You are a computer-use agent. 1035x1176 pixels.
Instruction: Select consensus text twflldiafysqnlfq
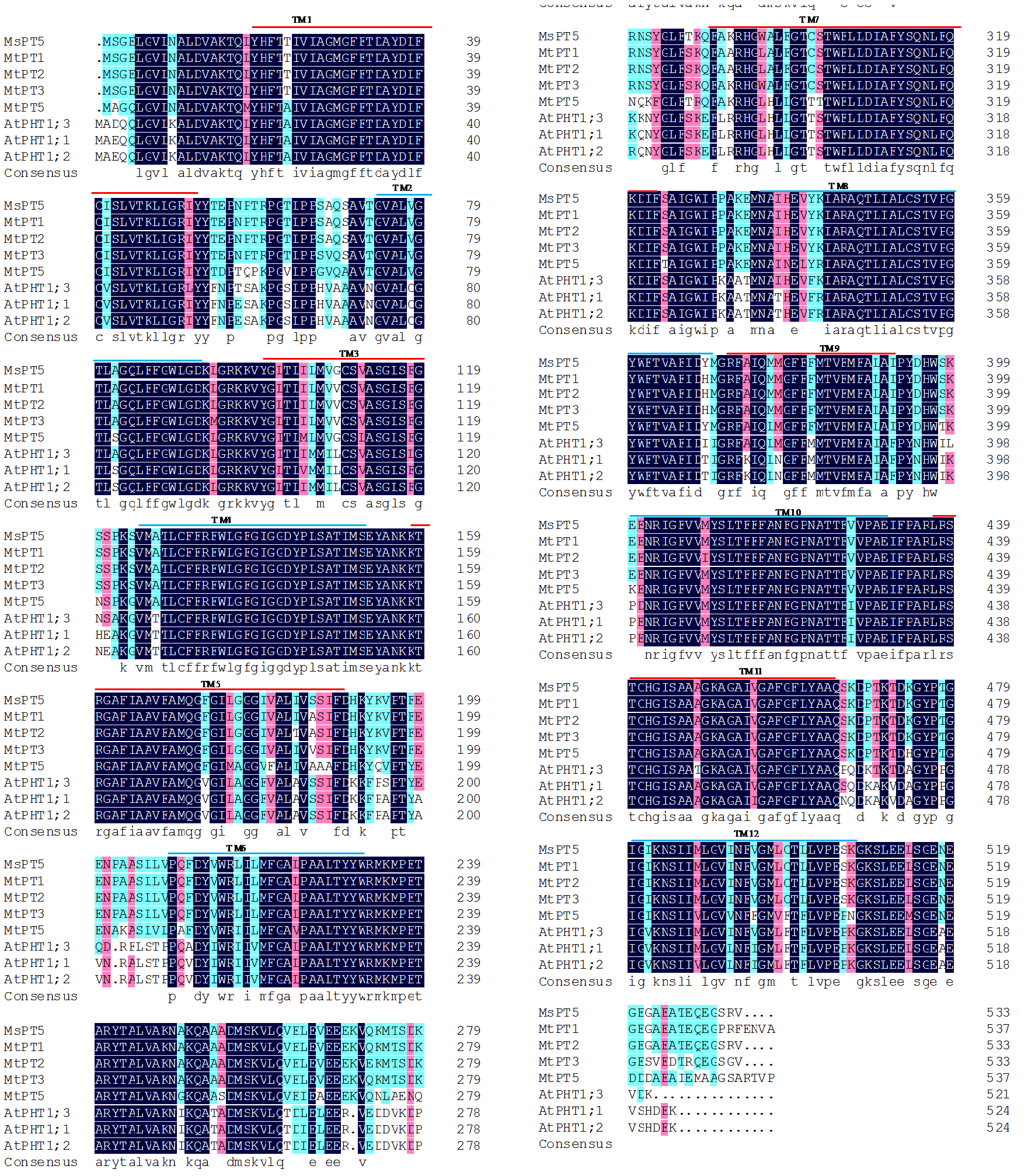[888, 168]
